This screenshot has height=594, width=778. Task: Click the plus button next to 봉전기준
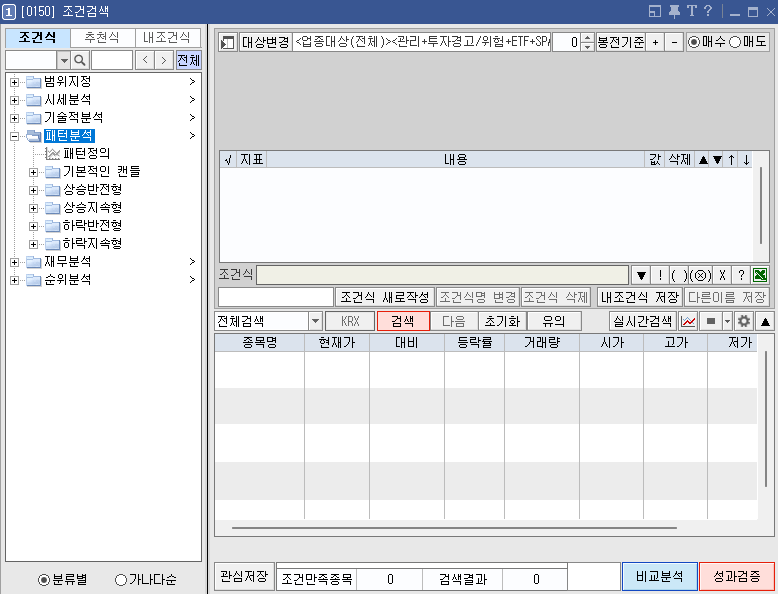[655, 43]
